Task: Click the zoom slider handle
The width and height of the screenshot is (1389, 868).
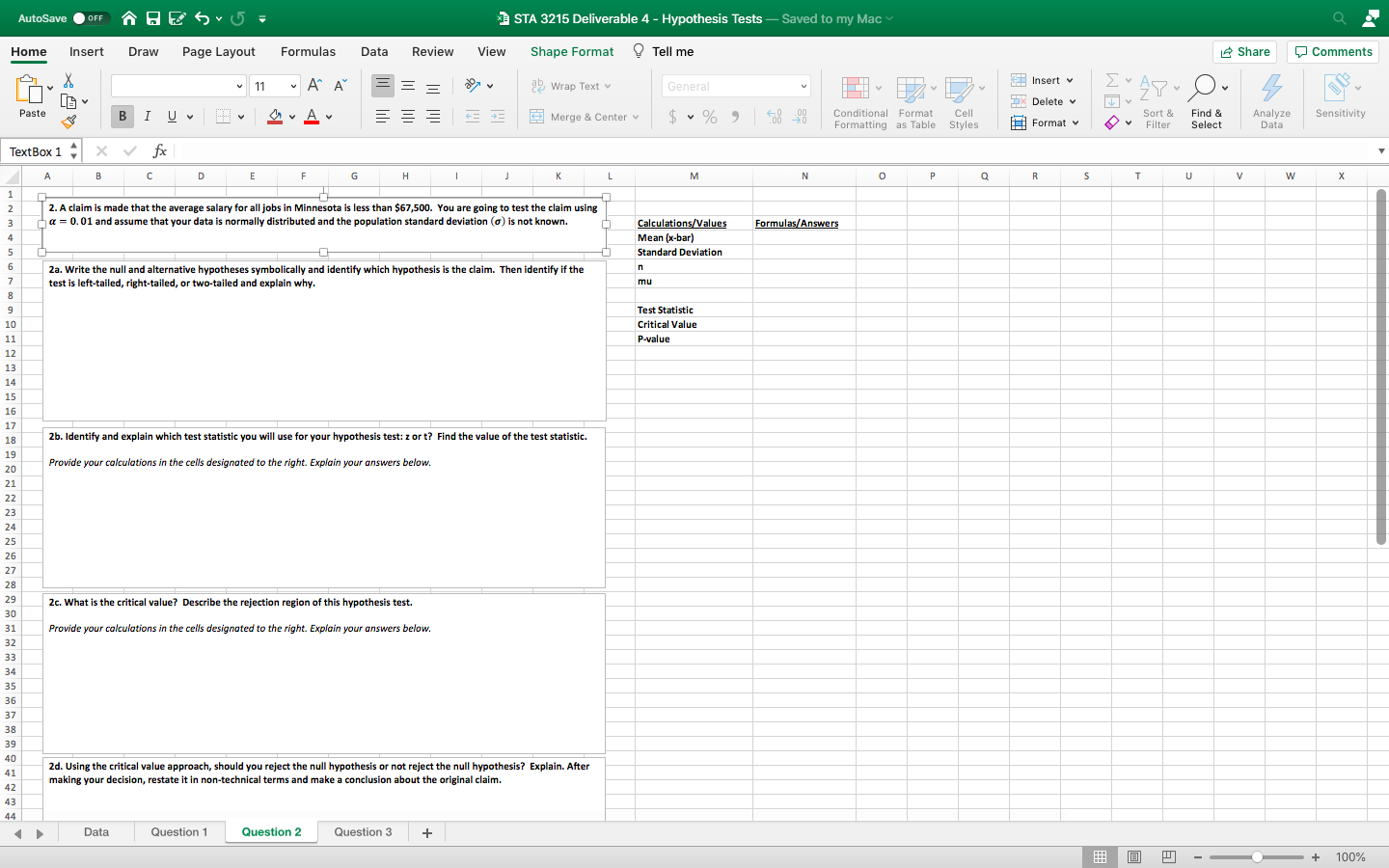Action: [x=1257, y=857]
